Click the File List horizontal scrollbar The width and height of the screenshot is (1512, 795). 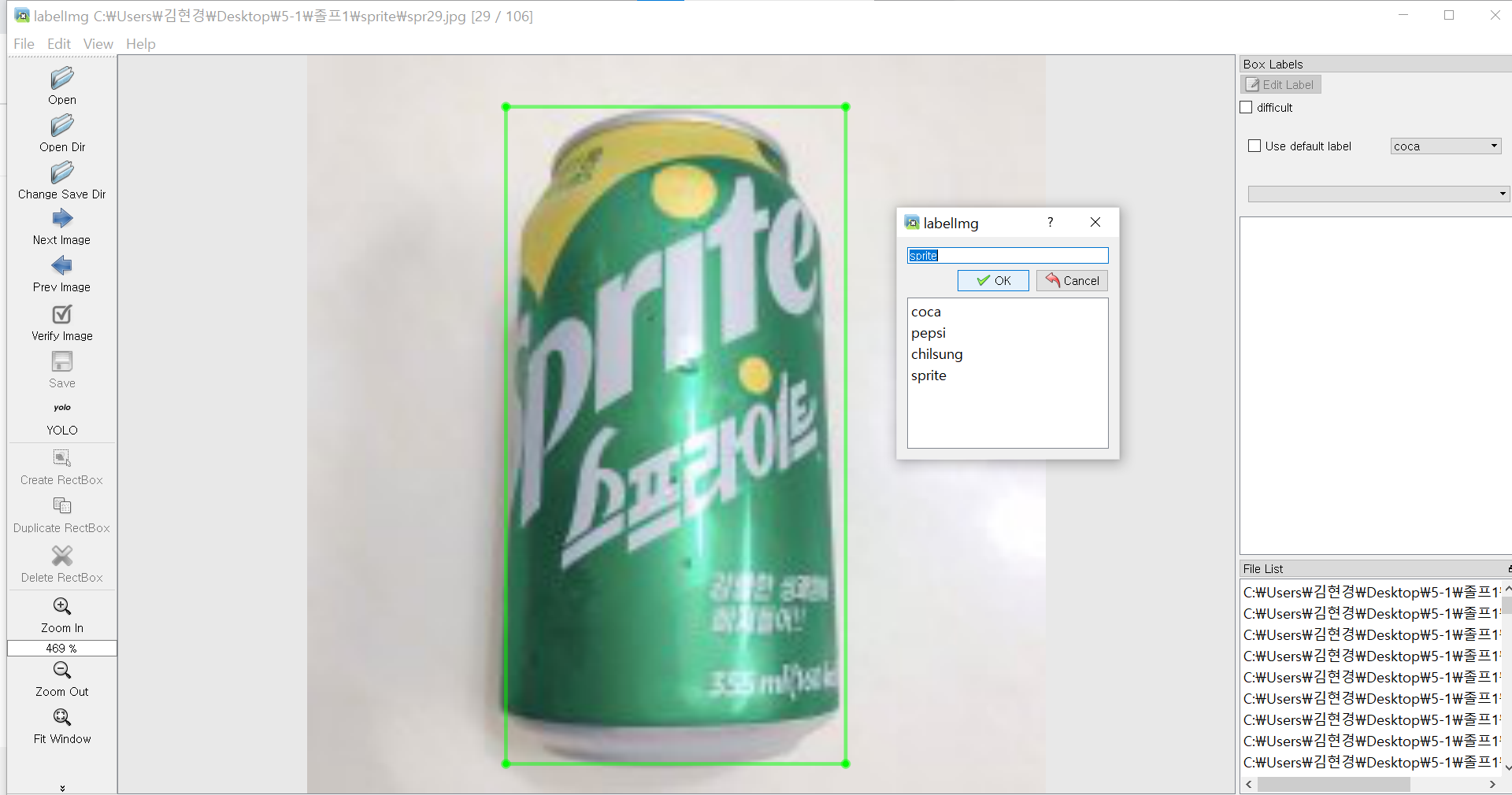tap(1333, 785)
